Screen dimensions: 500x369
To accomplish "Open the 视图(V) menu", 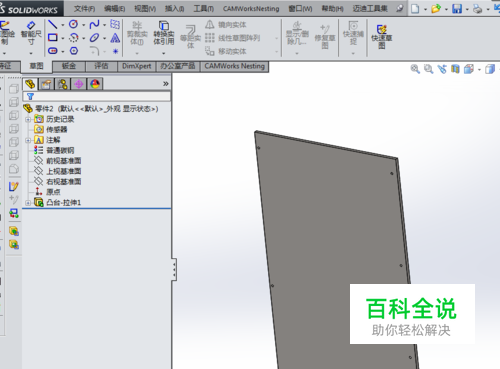I will pos(145,9).
